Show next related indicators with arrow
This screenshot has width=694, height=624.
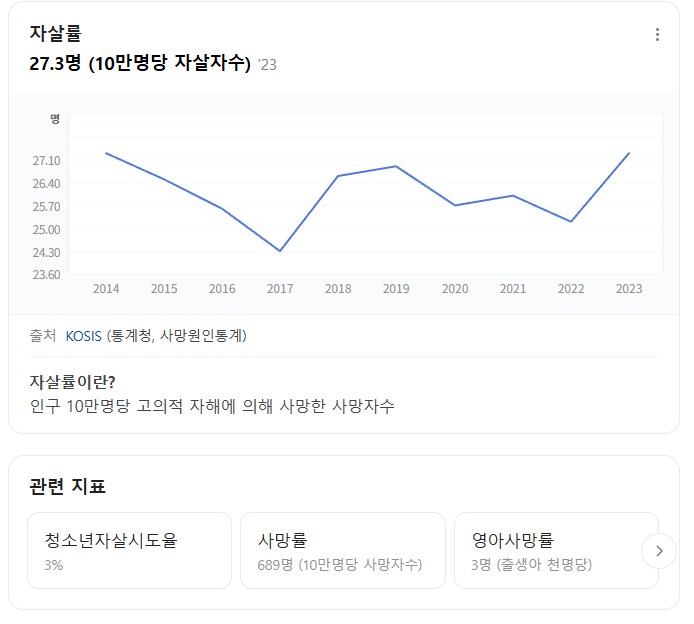click(659, 551)
